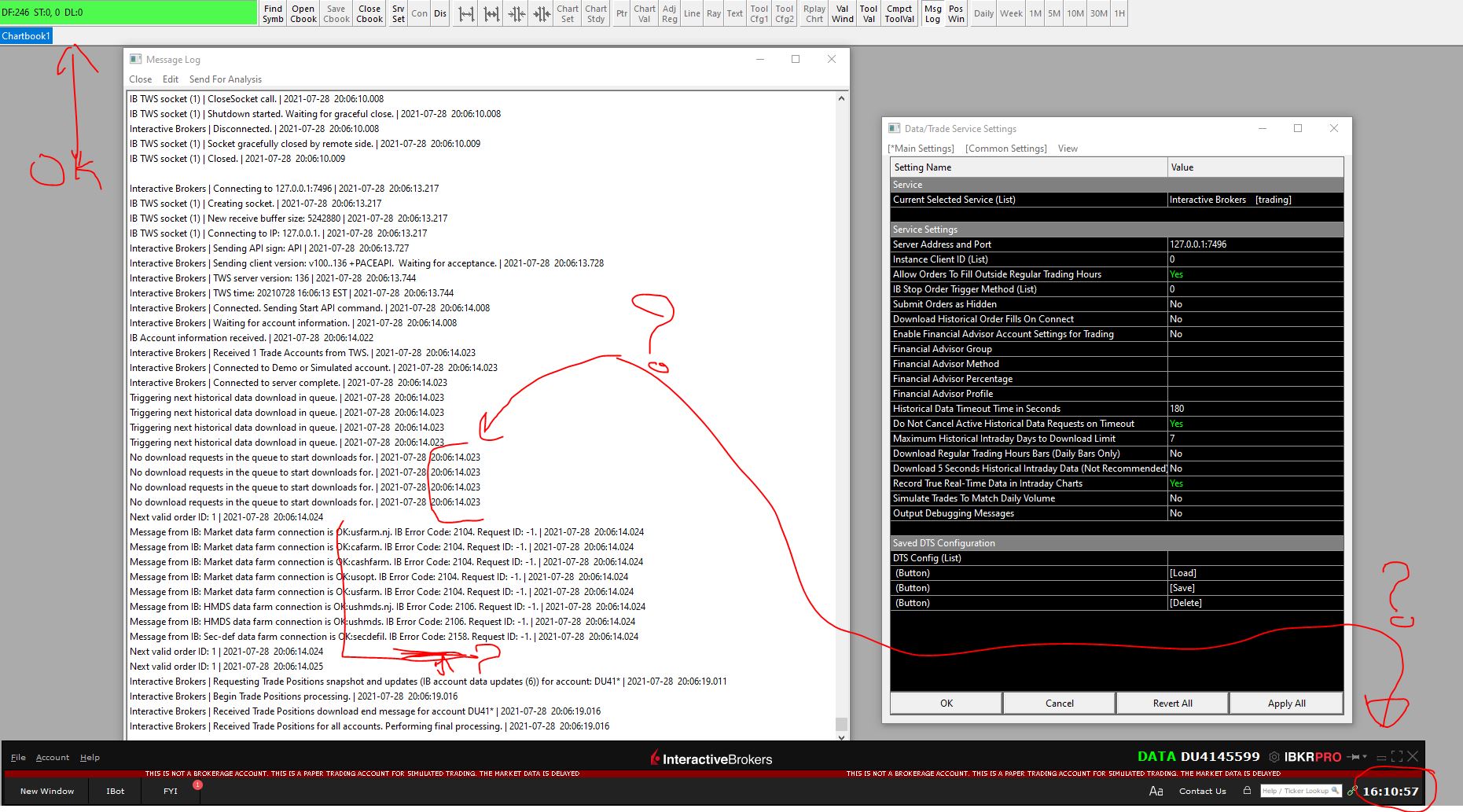Click the Message Log window title icon

click(135, 59)
